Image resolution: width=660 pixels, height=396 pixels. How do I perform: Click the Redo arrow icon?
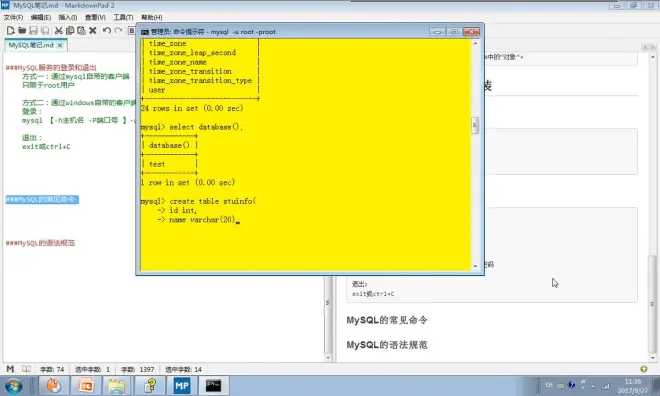pyautogui.click(x=118, y=30)
